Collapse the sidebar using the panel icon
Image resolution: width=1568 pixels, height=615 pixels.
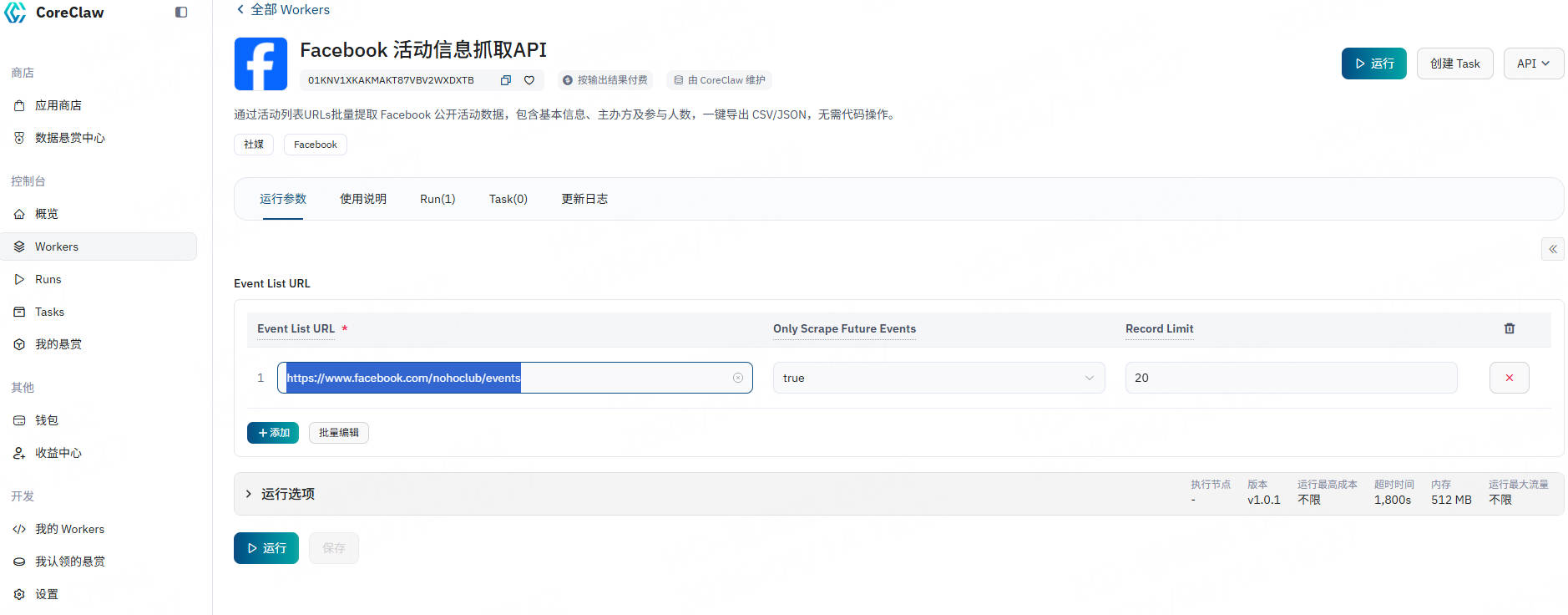(x=181, y=13)
